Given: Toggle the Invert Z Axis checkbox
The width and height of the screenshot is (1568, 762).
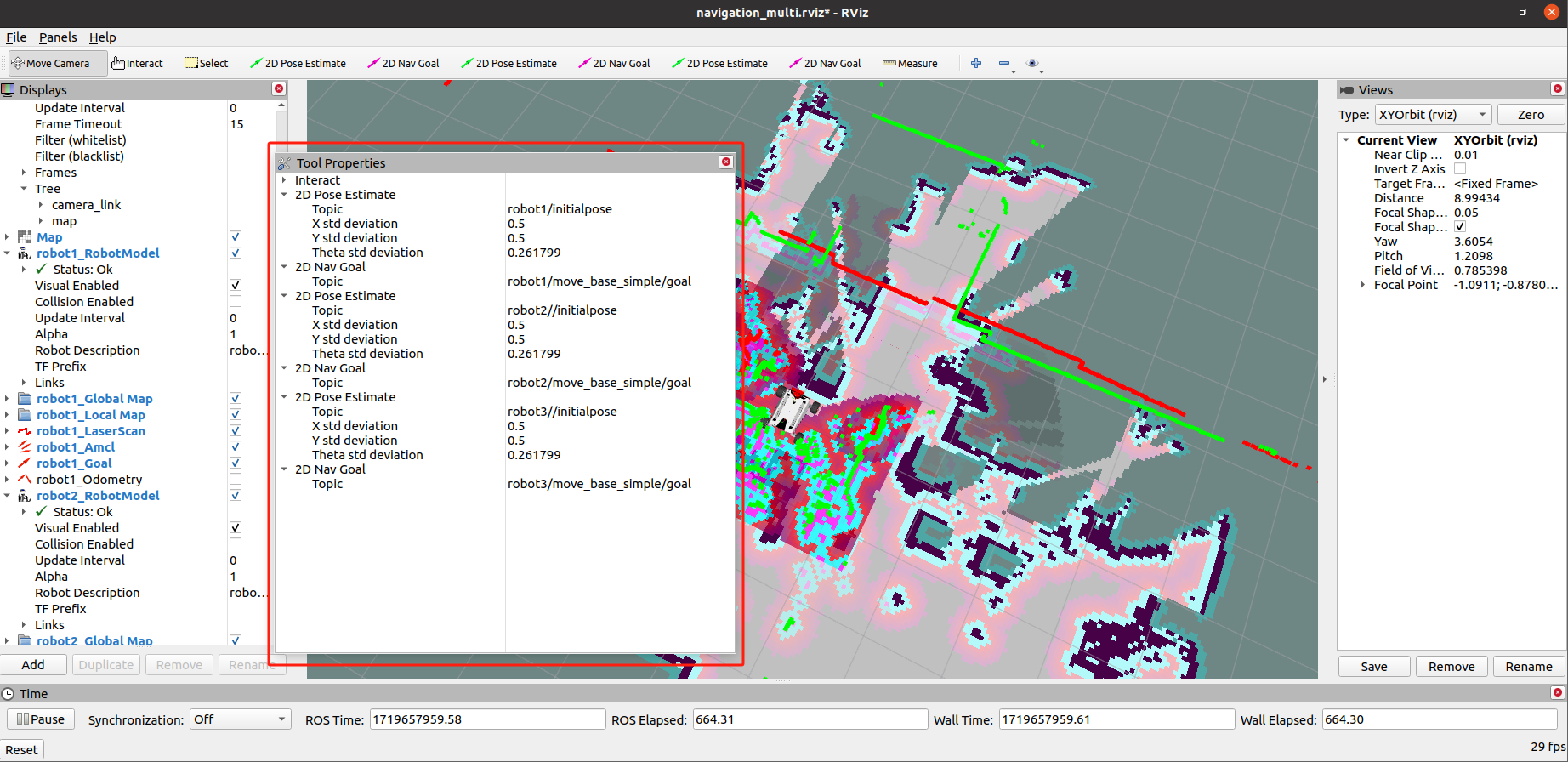Looking at the screenshot, I should tap(1460, 168).
